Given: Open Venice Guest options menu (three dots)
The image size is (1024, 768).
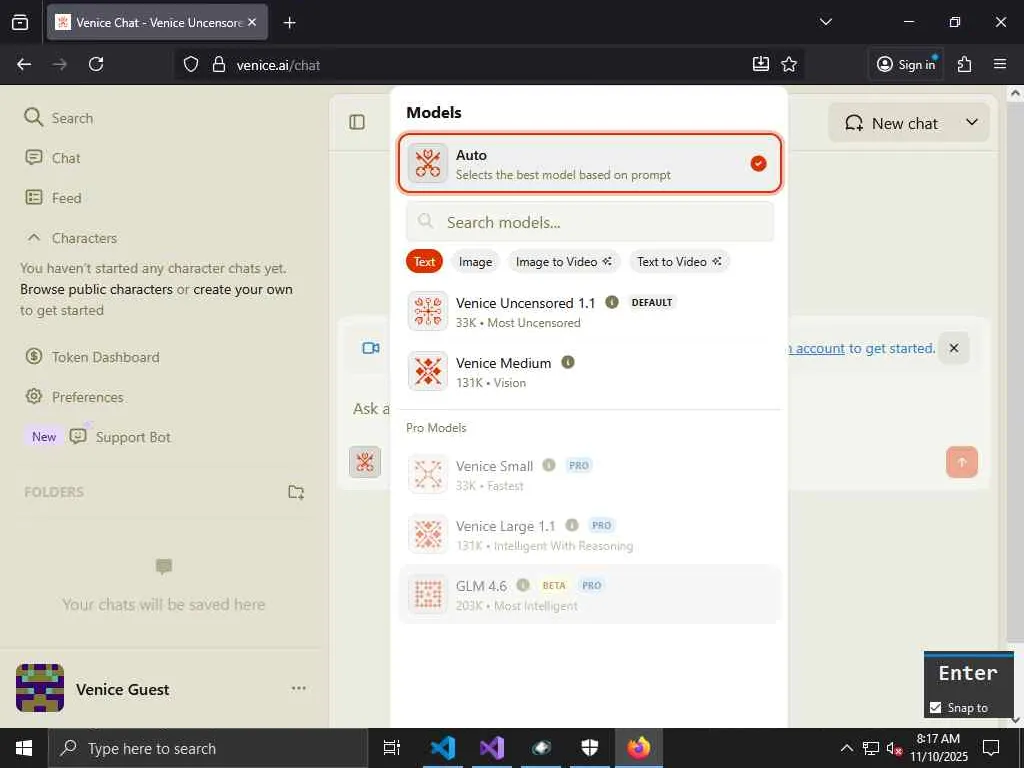Looking at the screenshot, I should click(299, 688).
